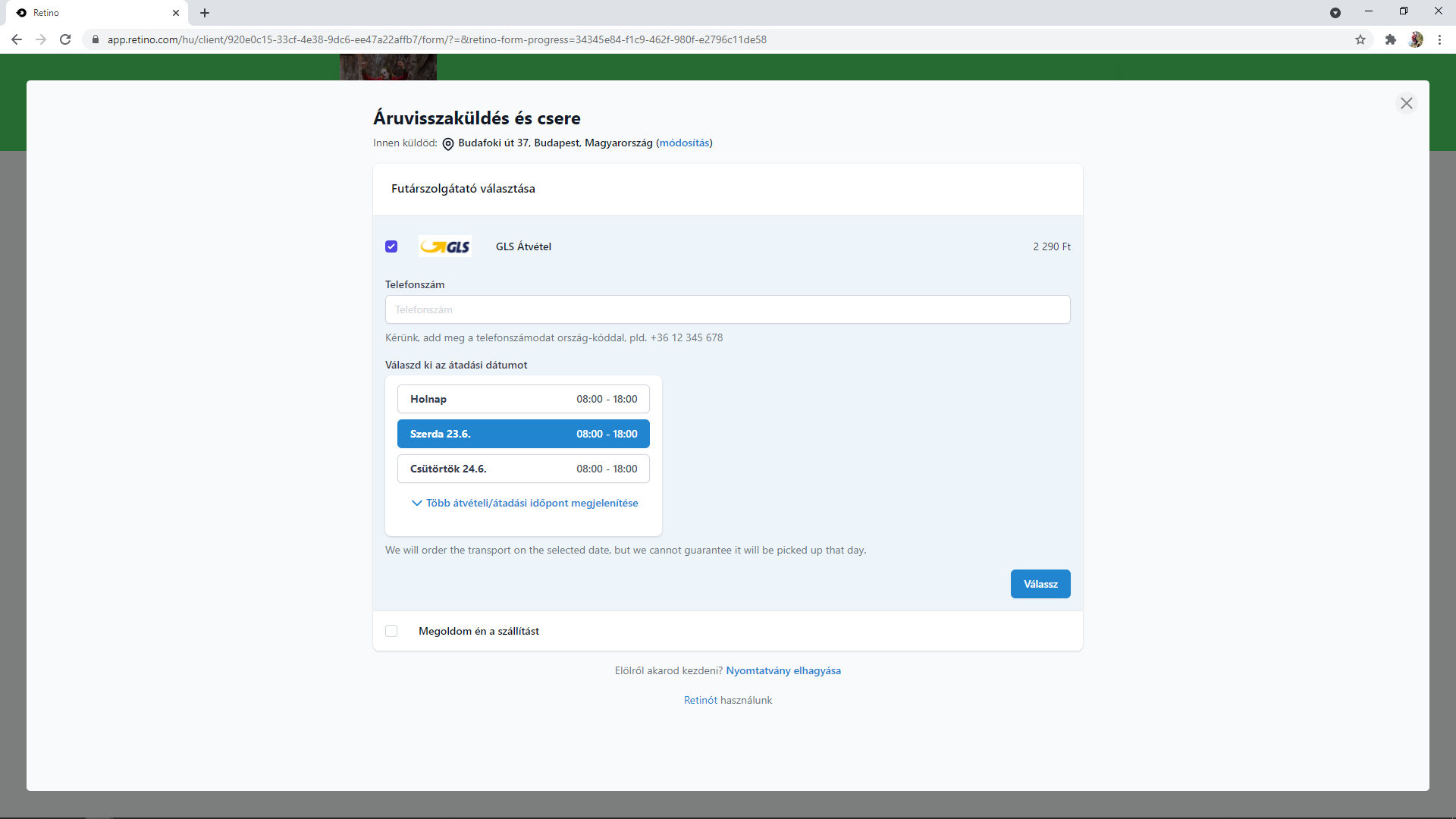Uncheck the GLS Átvétel checkbox

click(391, 246)
